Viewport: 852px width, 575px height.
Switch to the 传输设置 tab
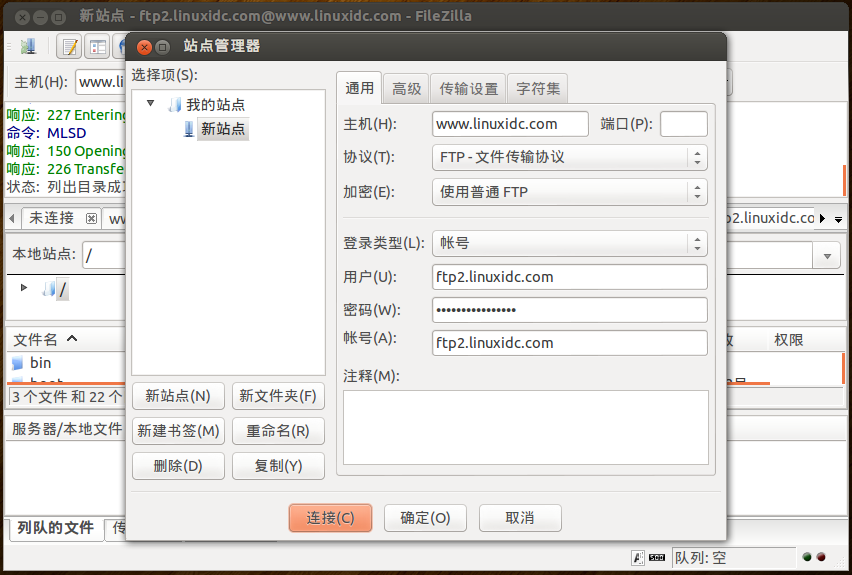pyautogui.click(x=468, y=89)
